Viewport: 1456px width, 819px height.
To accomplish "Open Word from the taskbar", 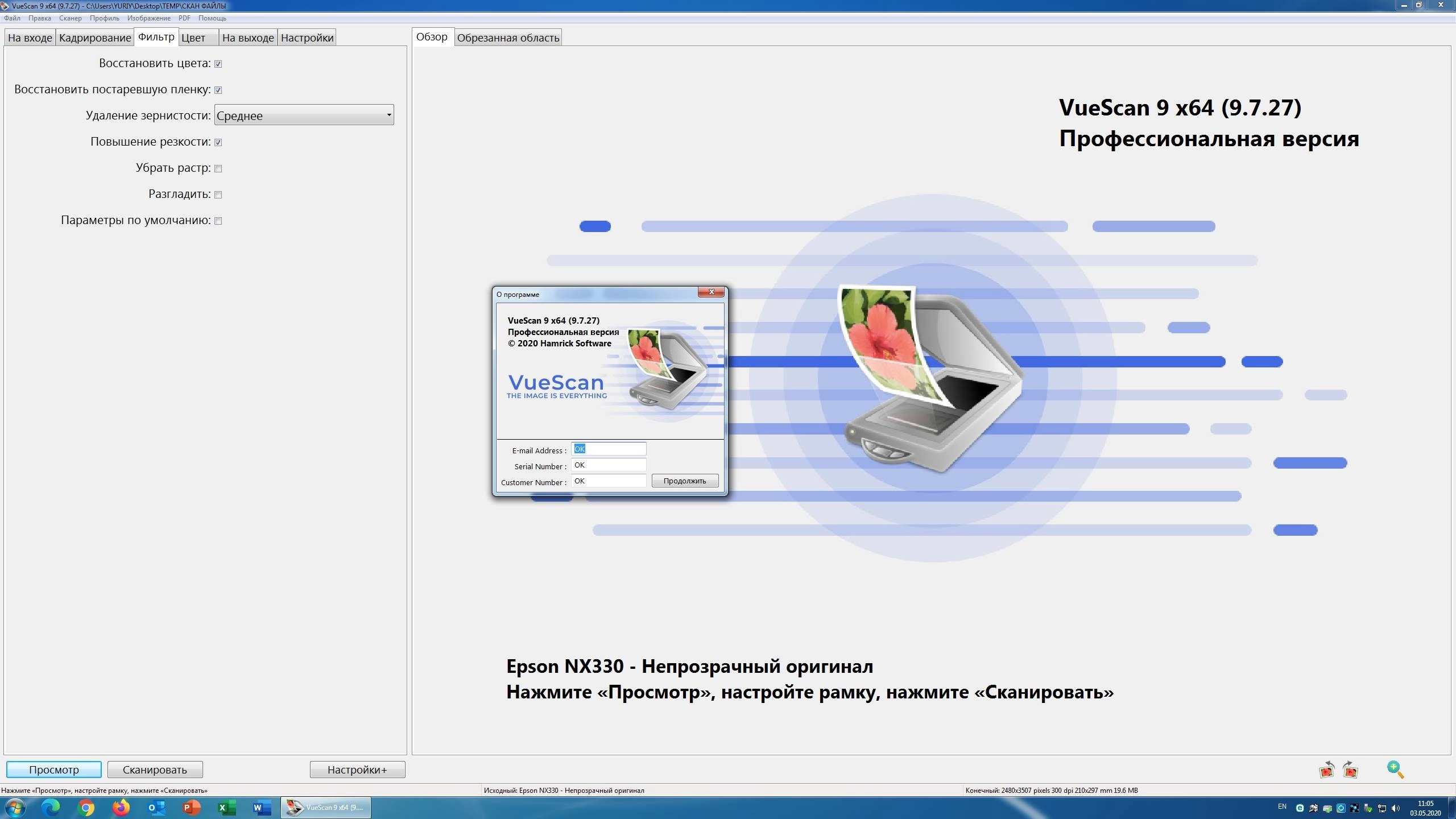I will coord(262,808).
